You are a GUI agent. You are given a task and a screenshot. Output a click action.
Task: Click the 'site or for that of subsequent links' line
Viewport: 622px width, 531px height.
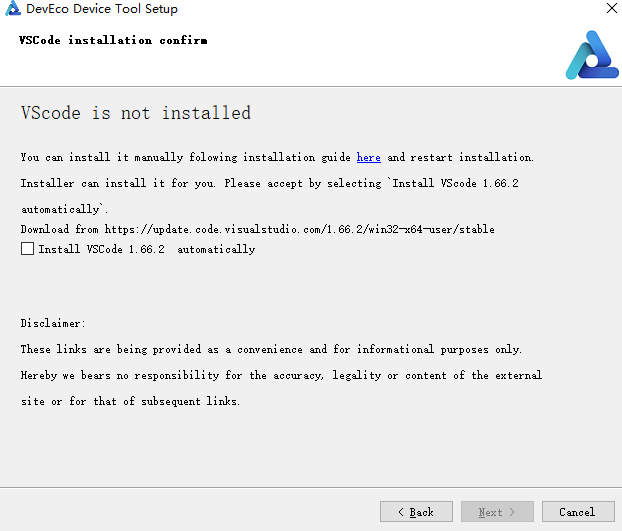(131, 401)
